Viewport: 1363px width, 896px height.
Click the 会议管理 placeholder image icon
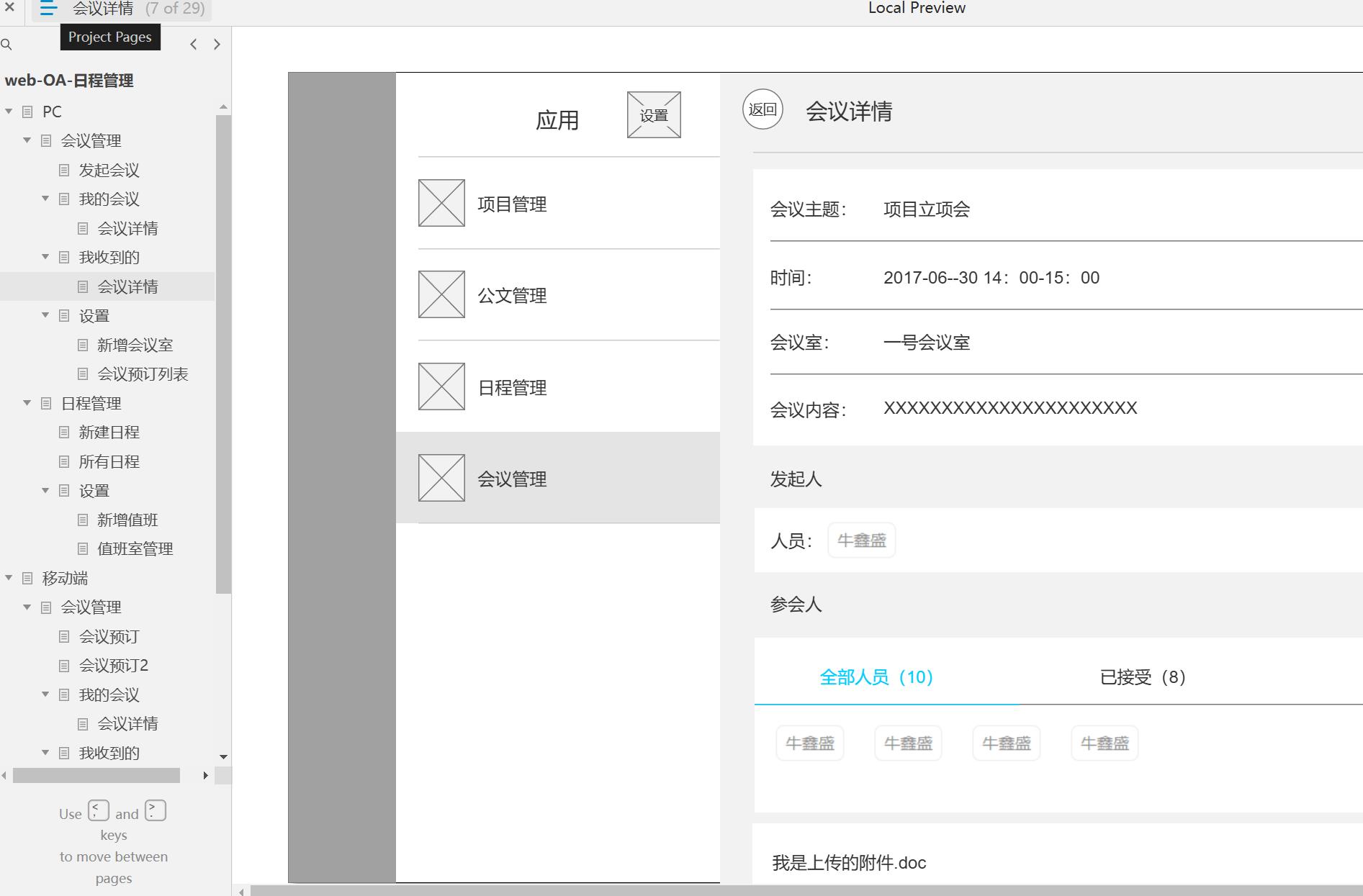(x=441, y=478)
